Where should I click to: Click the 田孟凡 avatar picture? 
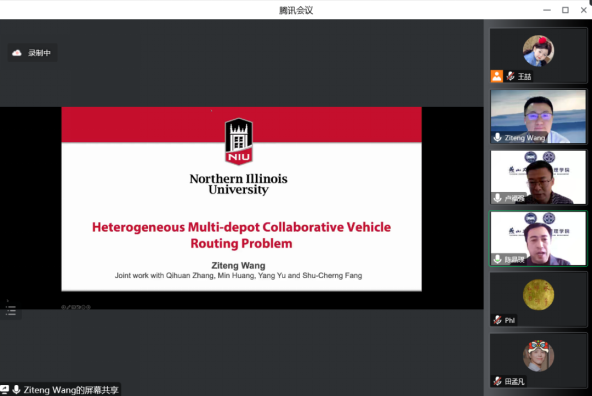click(x=538, y=356)
